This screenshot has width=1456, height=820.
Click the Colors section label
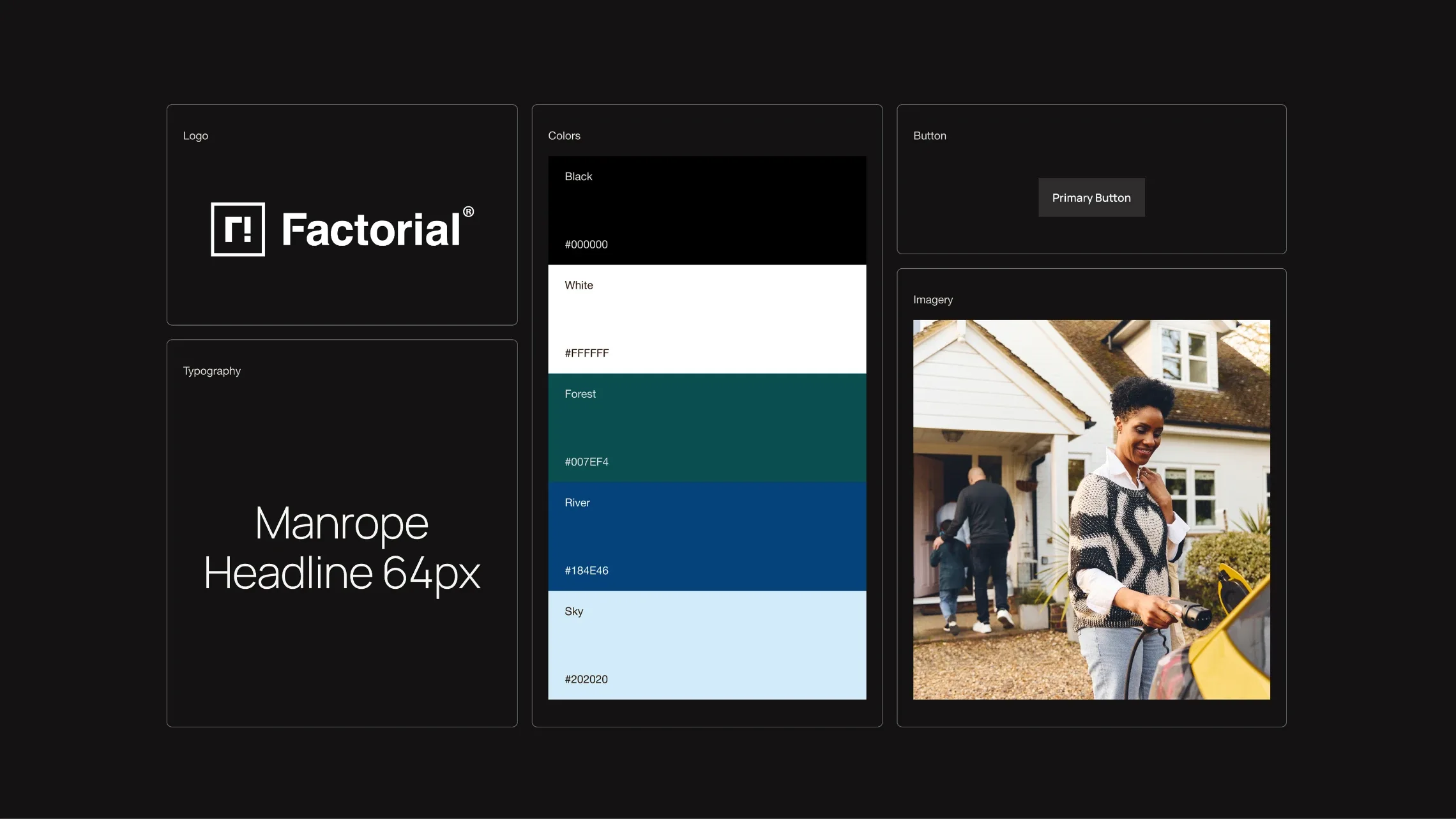[x=564, y=136]
